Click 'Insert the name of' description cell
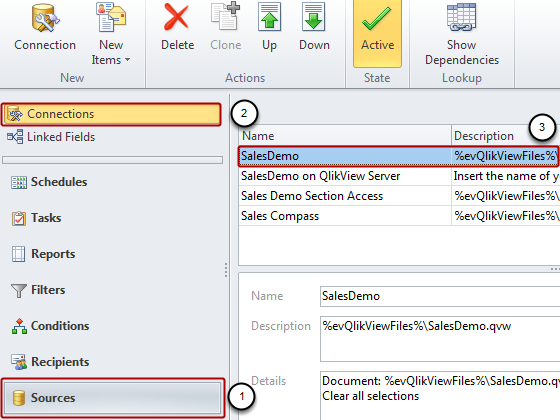The height and width of the screenshot is (420, 560). 505,176
